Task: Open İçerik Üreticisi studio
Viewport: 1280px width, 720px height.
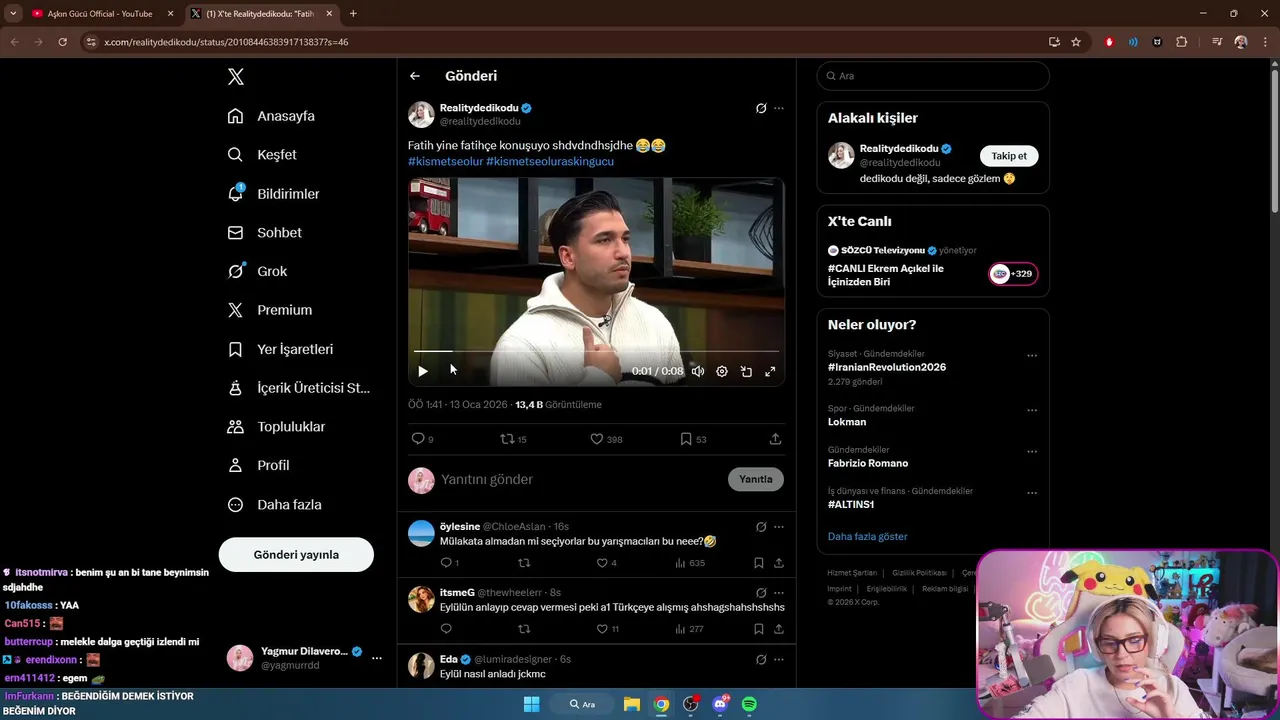Action: click(x=298, y=388)
